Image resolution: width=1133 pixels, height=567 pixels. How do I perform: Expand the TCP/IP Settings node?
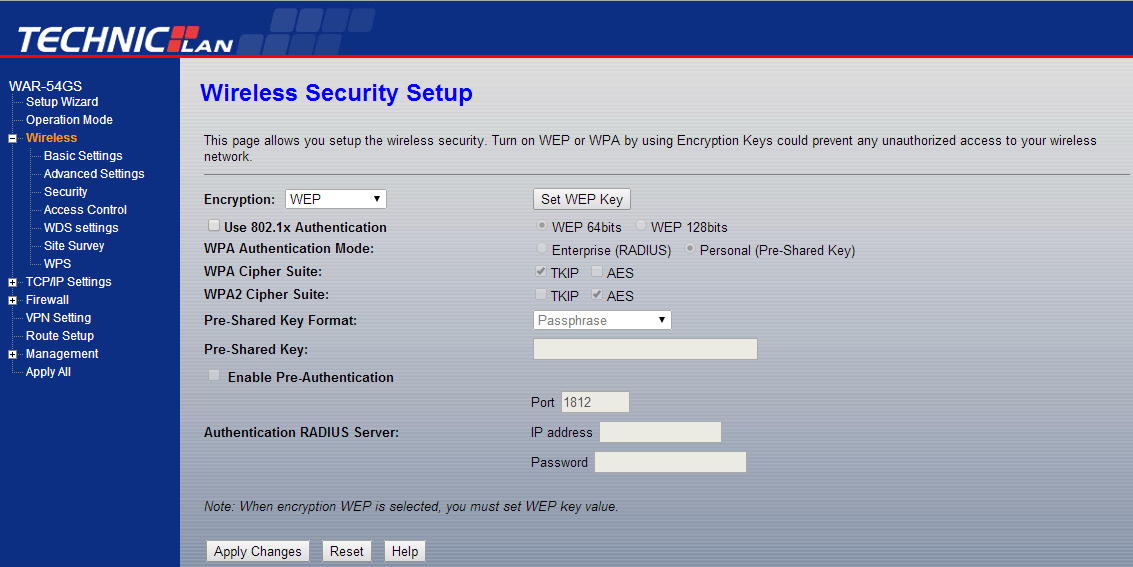(12, 282)
